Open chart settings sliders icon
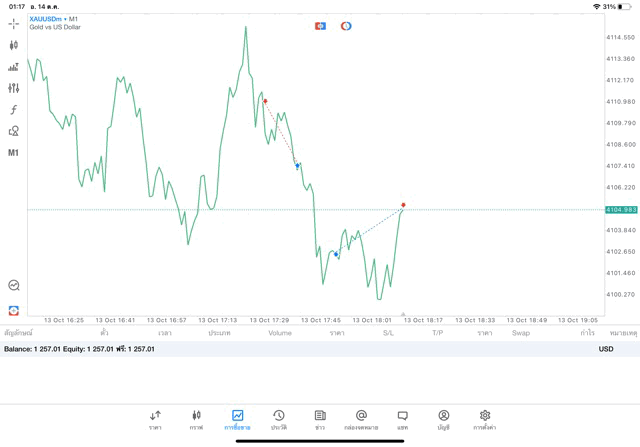 pos(14,88)
